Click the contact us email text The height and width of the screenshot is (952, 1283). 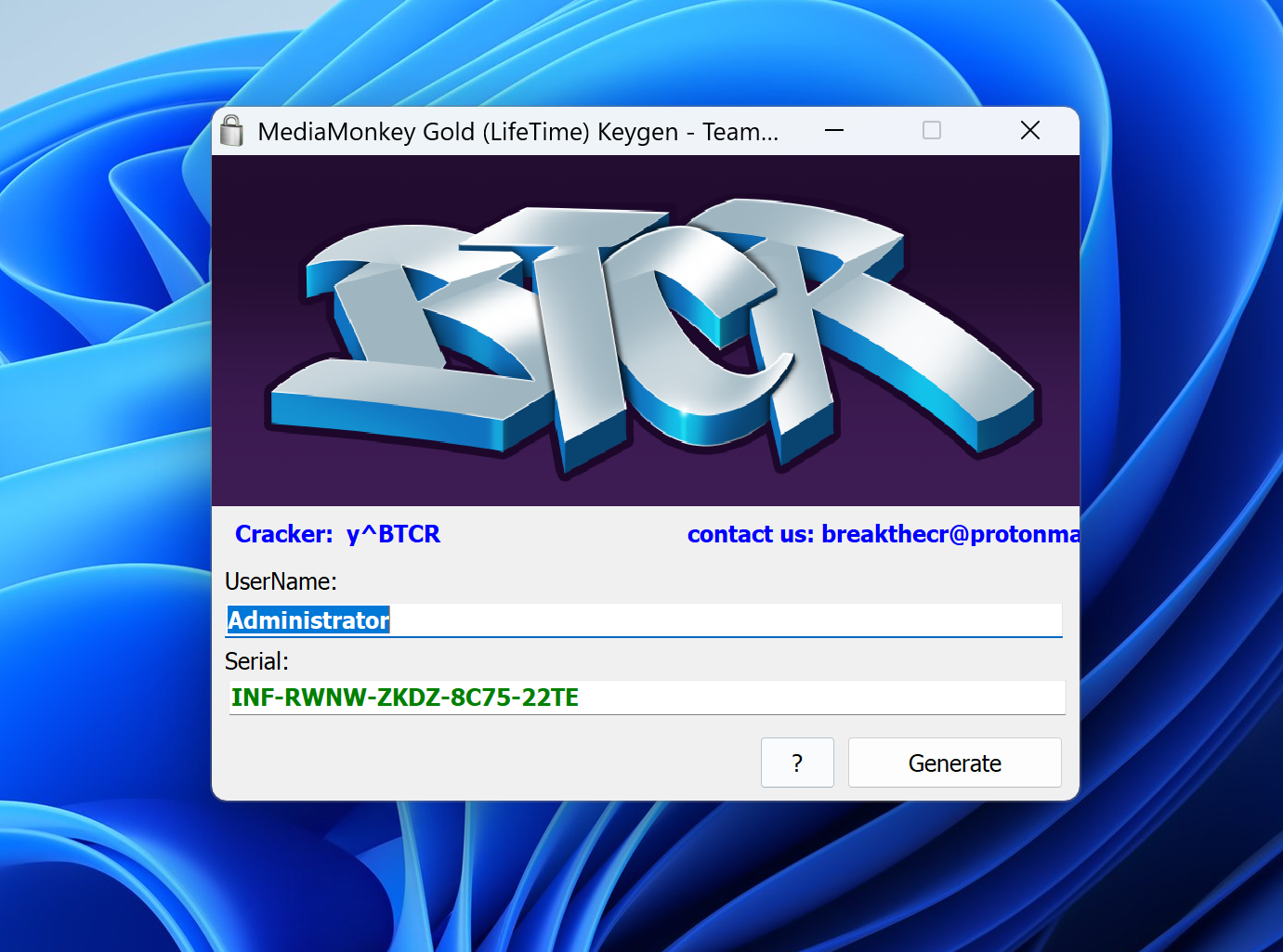883,534
